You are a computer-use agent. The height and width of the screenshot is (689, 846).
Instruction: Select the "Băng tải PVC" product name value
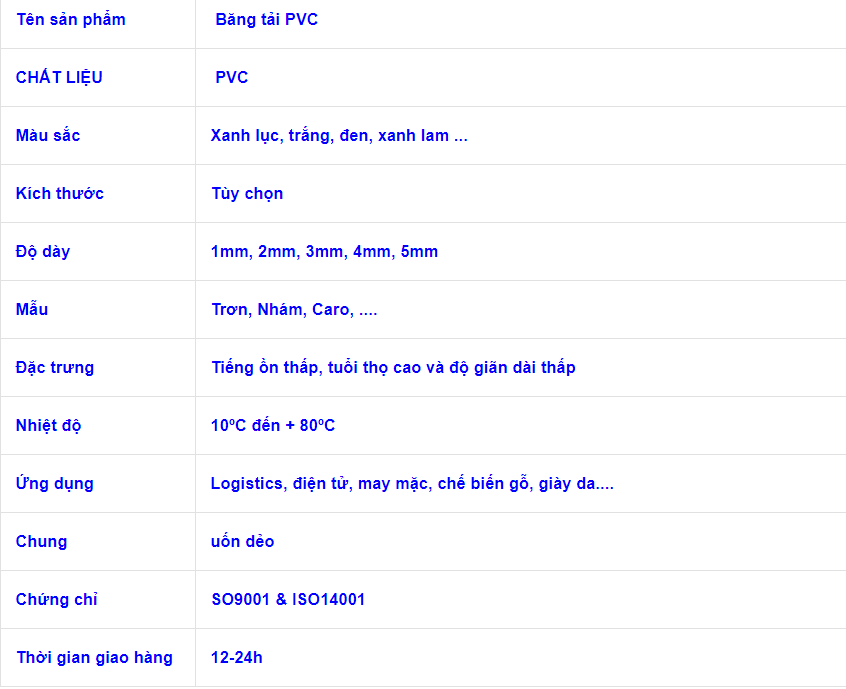267,19
